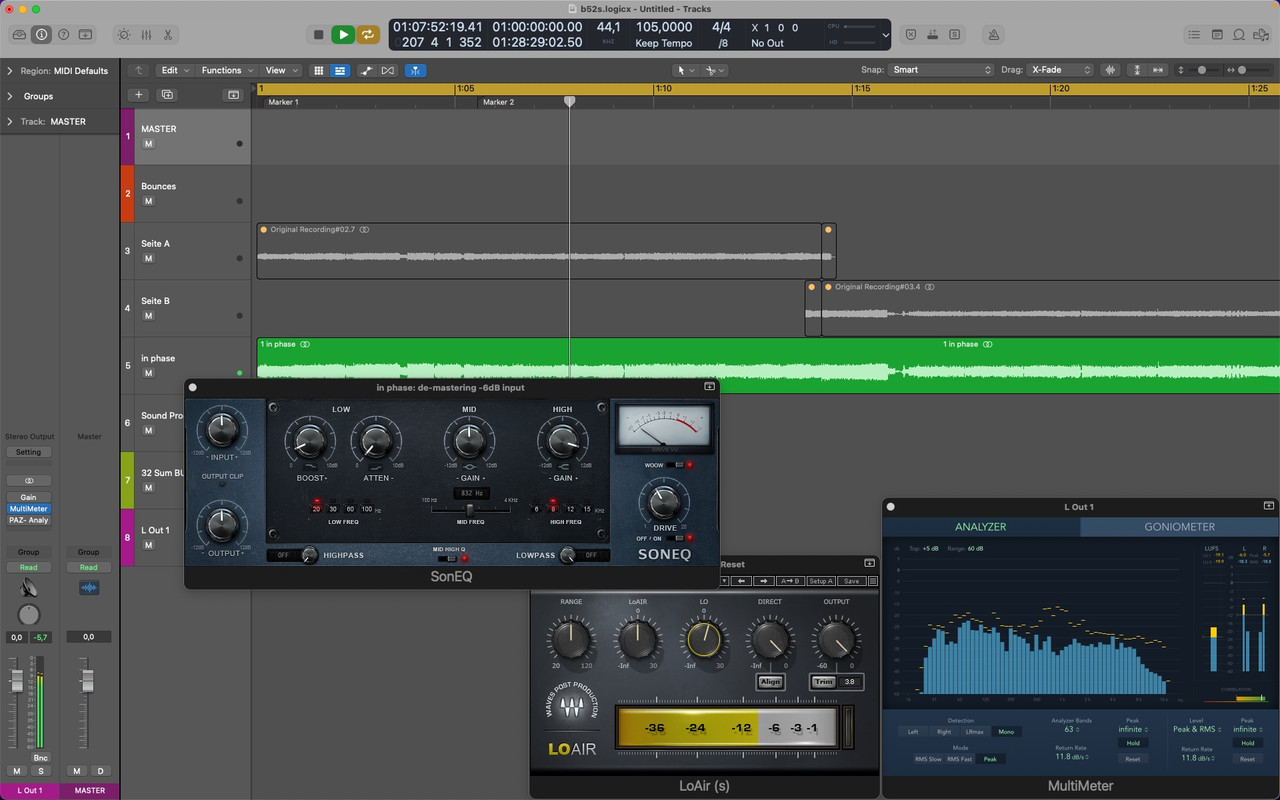Viewport: 1280px width, 800px height.
Task: Click the Trim button in LoAir
Action: pyautogui.click(x=823, y=682)
